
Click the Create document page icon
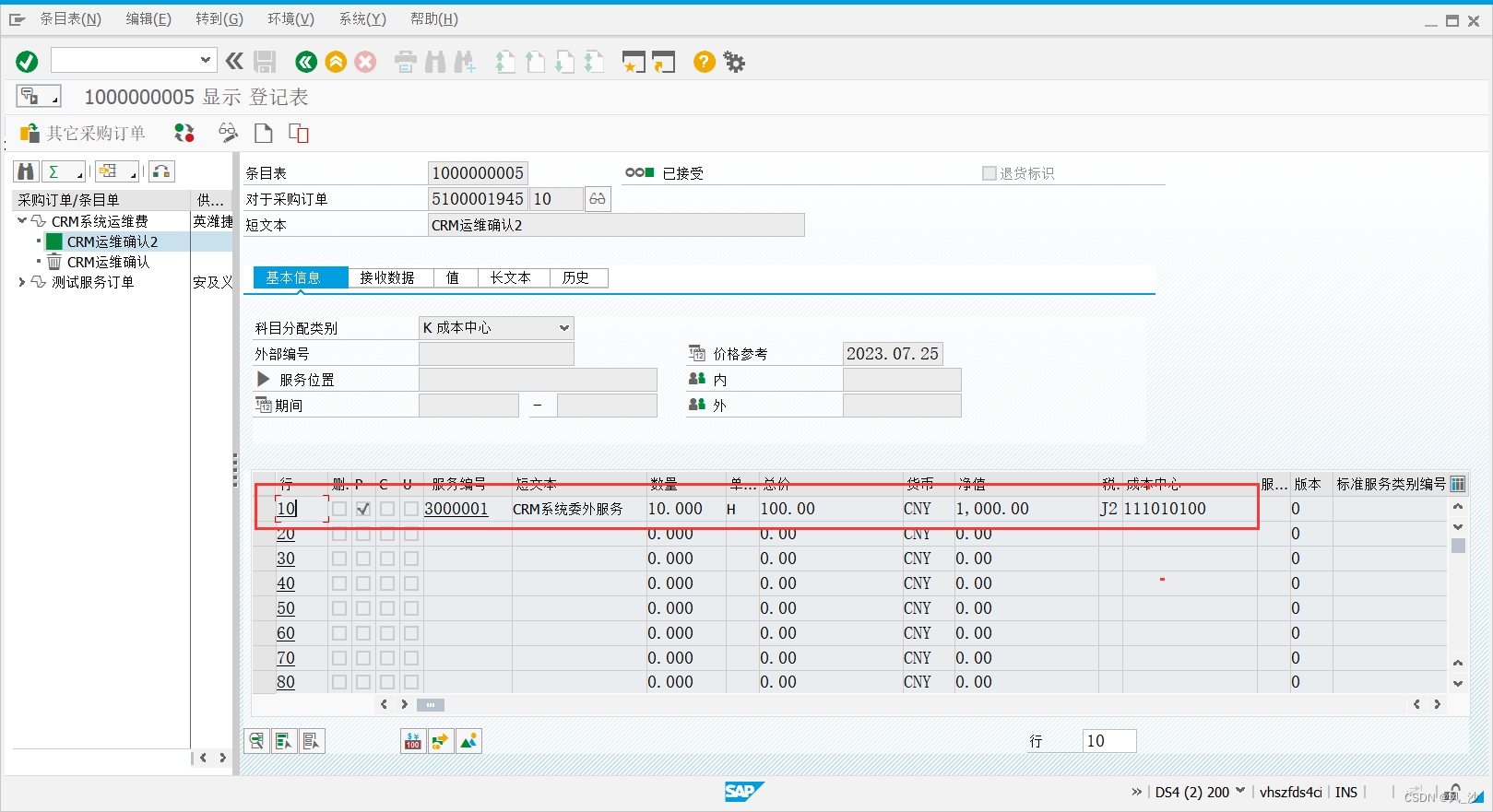click(x=264, y=134)
